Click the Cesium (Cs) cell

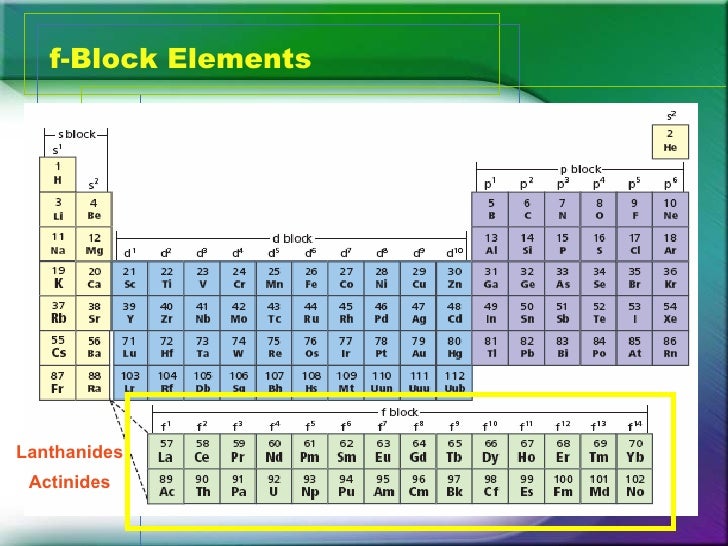click(x=58, y=348)
